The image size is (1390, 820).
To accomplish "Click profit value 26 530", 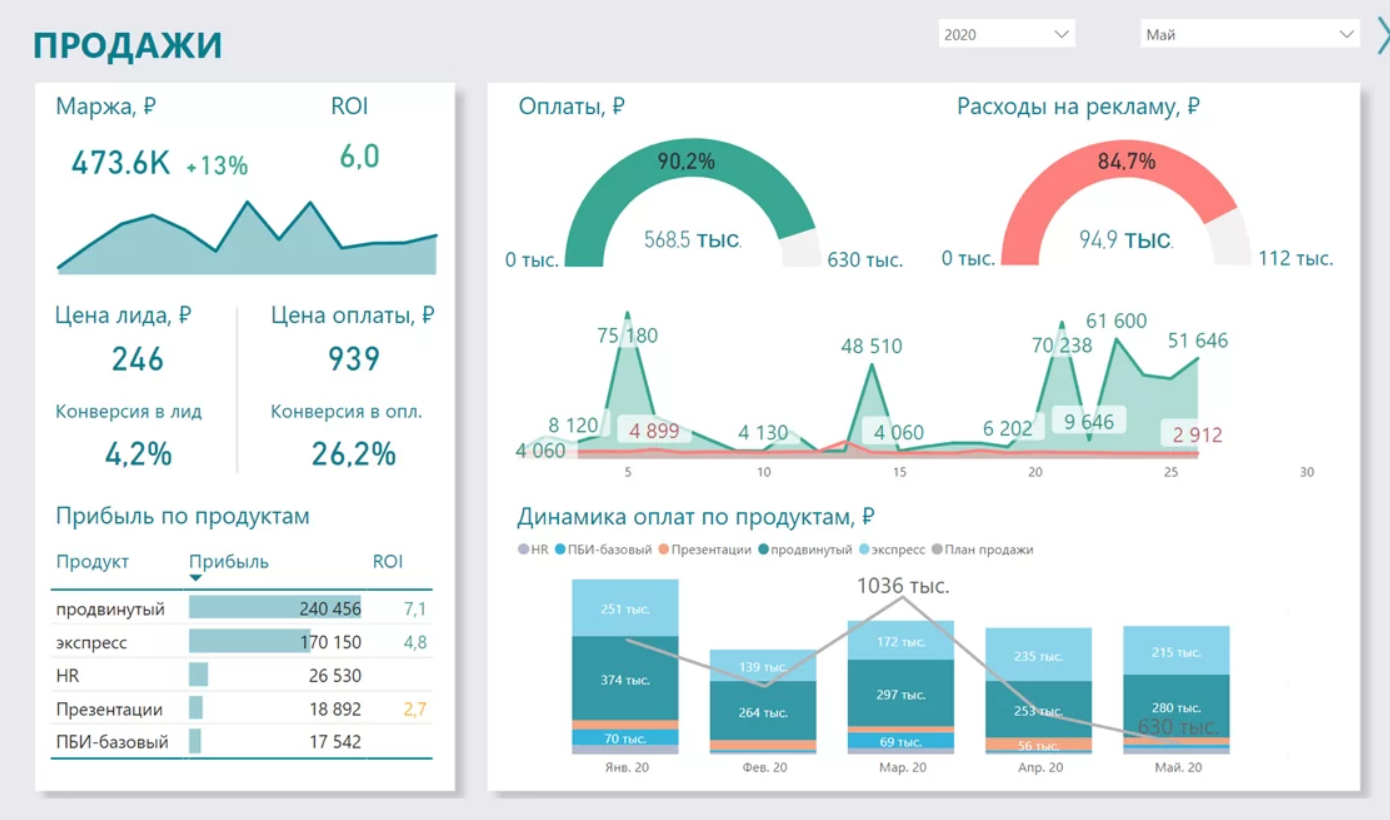I will [335, 676].
